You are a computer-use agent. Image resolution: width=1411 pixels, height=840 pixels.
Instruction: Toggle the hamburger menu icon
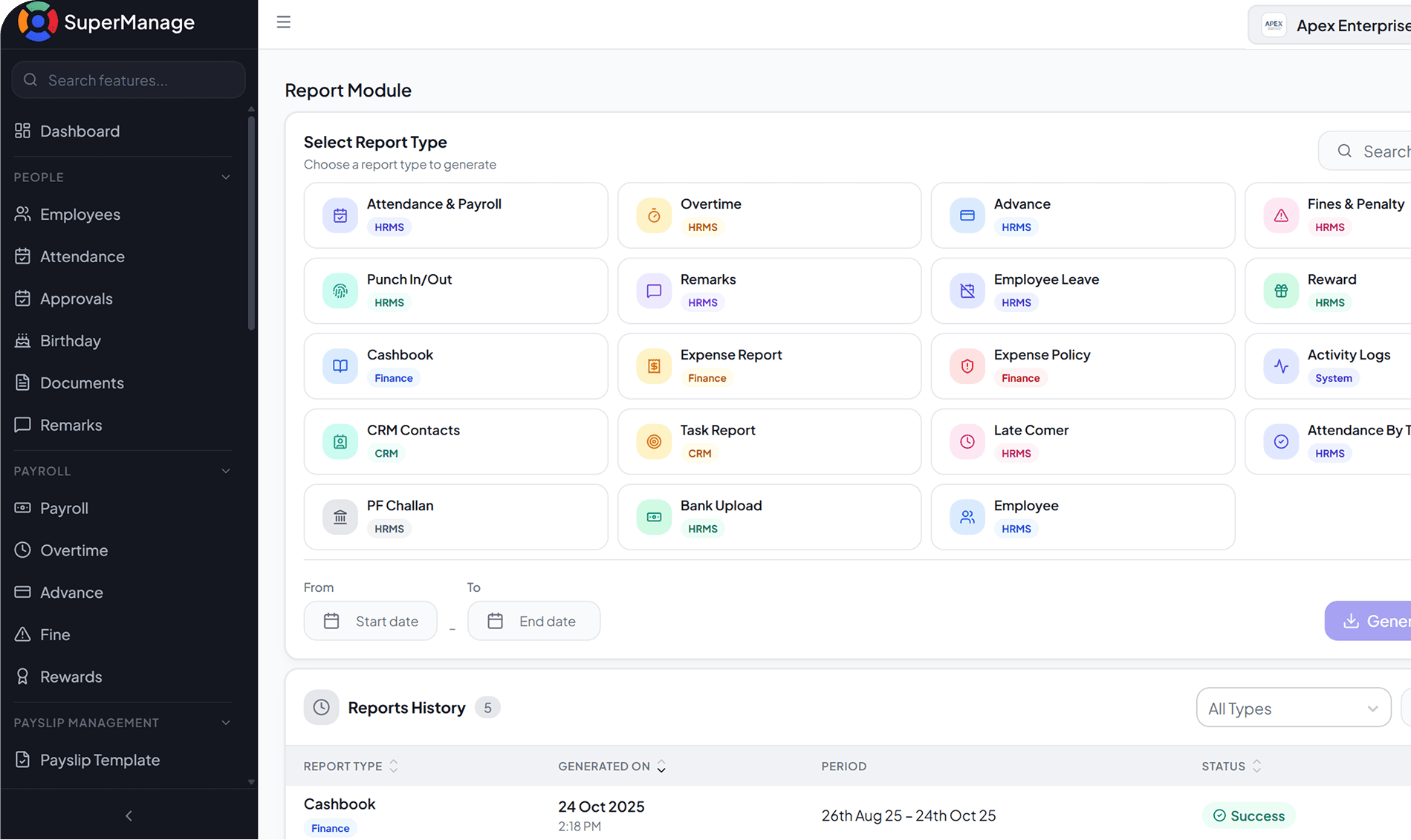click(x=283, y=22)
